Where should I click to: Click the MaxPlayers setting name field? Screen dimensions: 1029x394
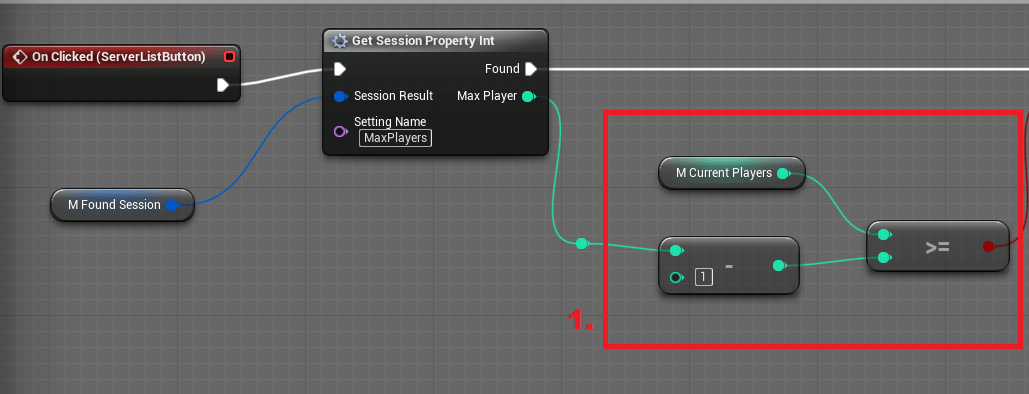click(395, 138)
